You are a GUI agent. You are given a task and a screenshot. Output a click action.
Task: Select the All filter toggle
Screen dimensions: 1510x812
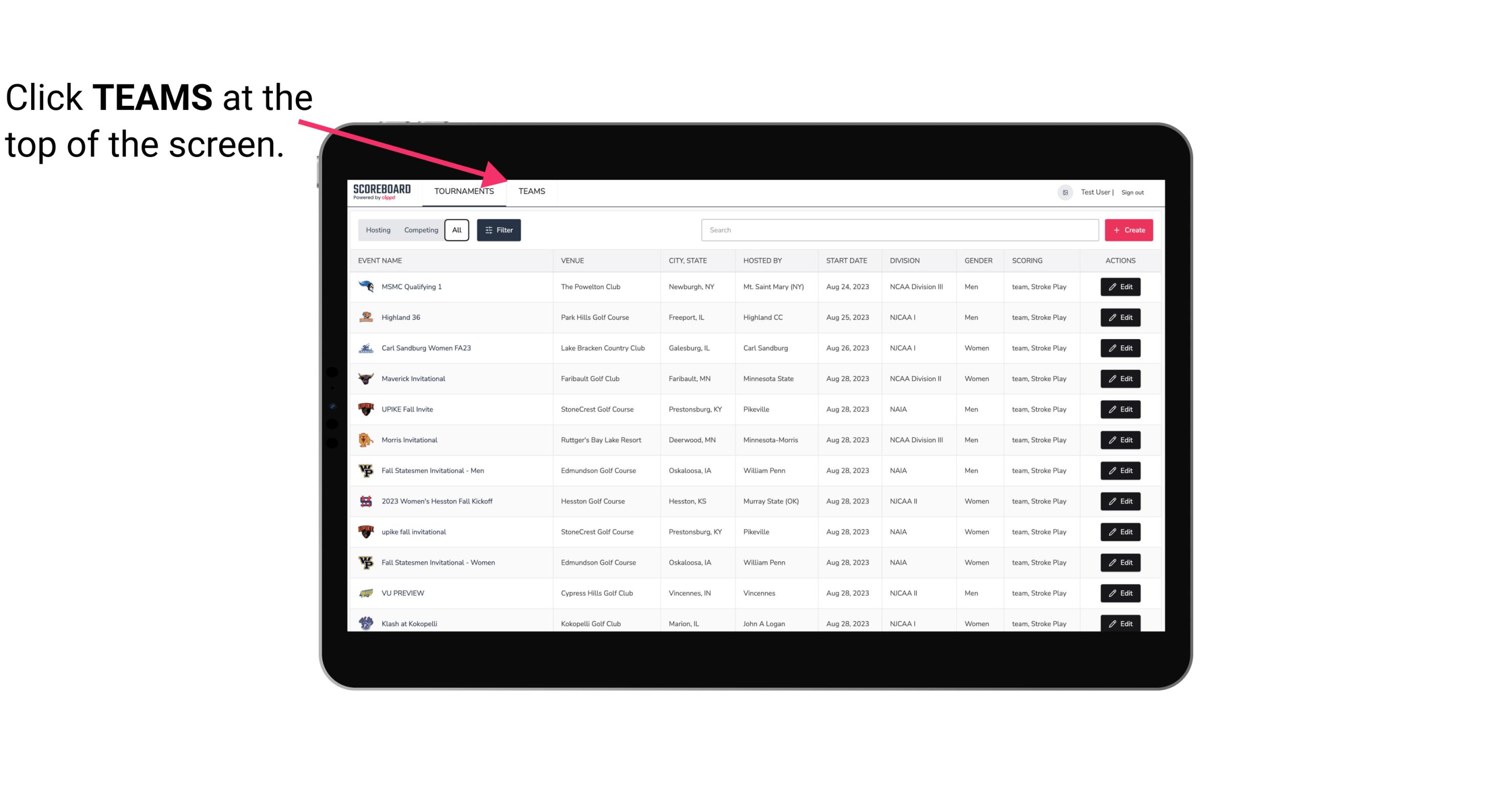[x=456, y=229]
